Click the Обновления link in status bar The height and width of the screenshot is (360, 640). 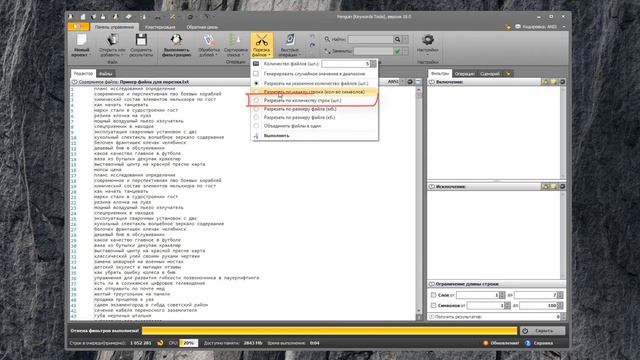pos(501,343)
